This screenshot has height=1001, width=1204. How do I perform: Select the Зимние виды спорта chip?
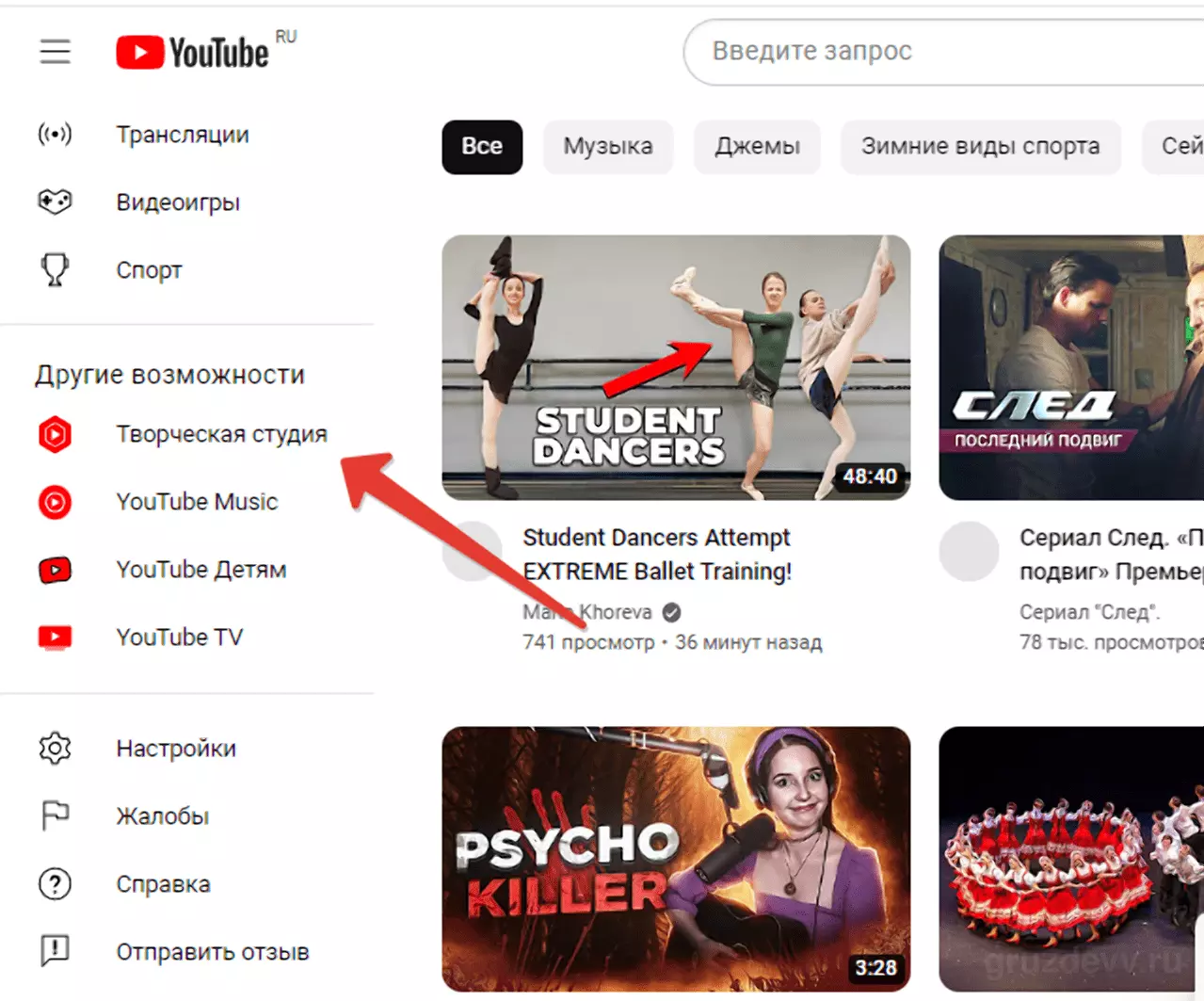[981, 147]
